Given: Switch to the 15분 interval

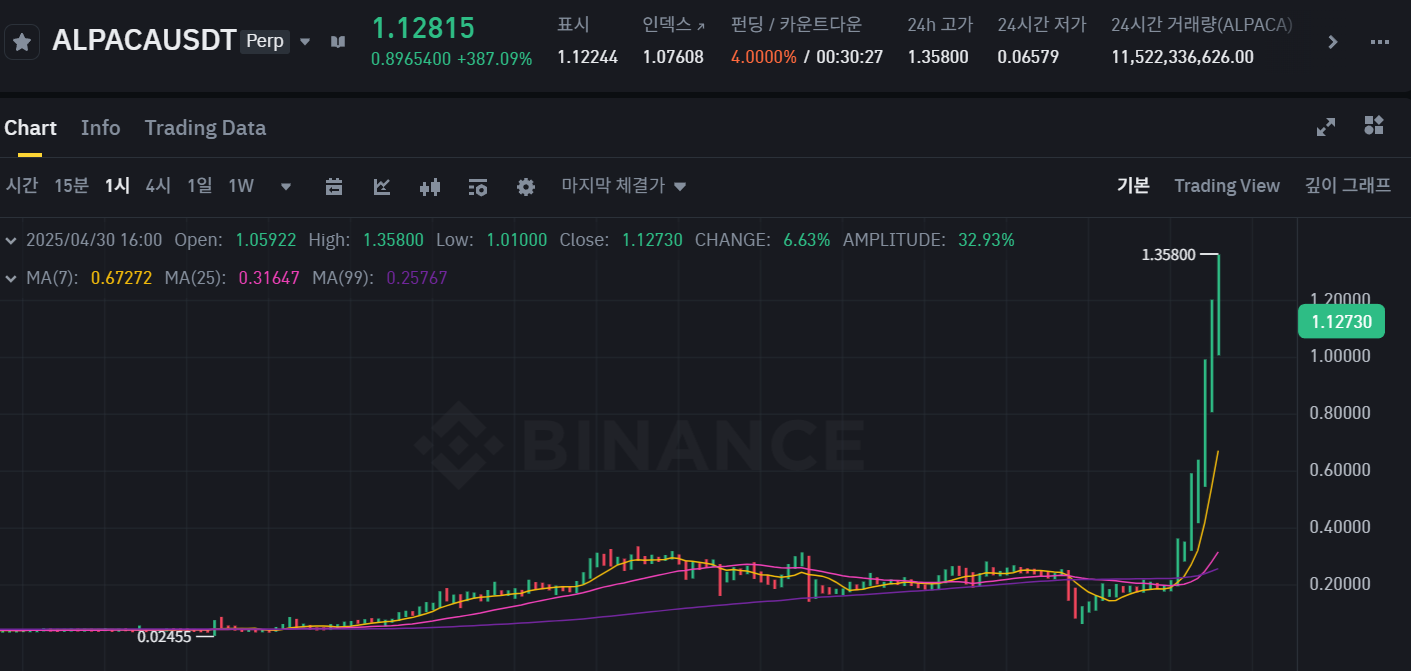Looking at the screenshot, I should 71,185.
